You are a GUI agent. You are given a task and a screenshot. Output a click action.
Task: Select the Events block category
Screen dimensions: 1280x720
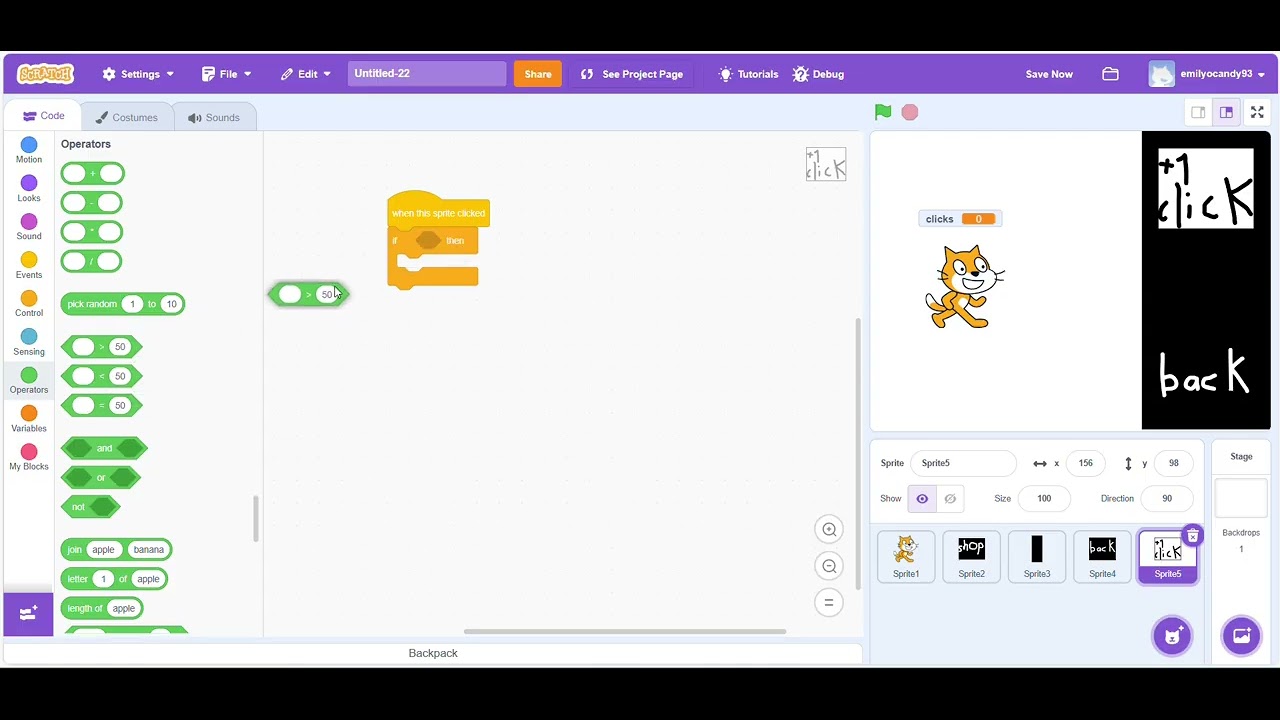[x=29, y=266]
